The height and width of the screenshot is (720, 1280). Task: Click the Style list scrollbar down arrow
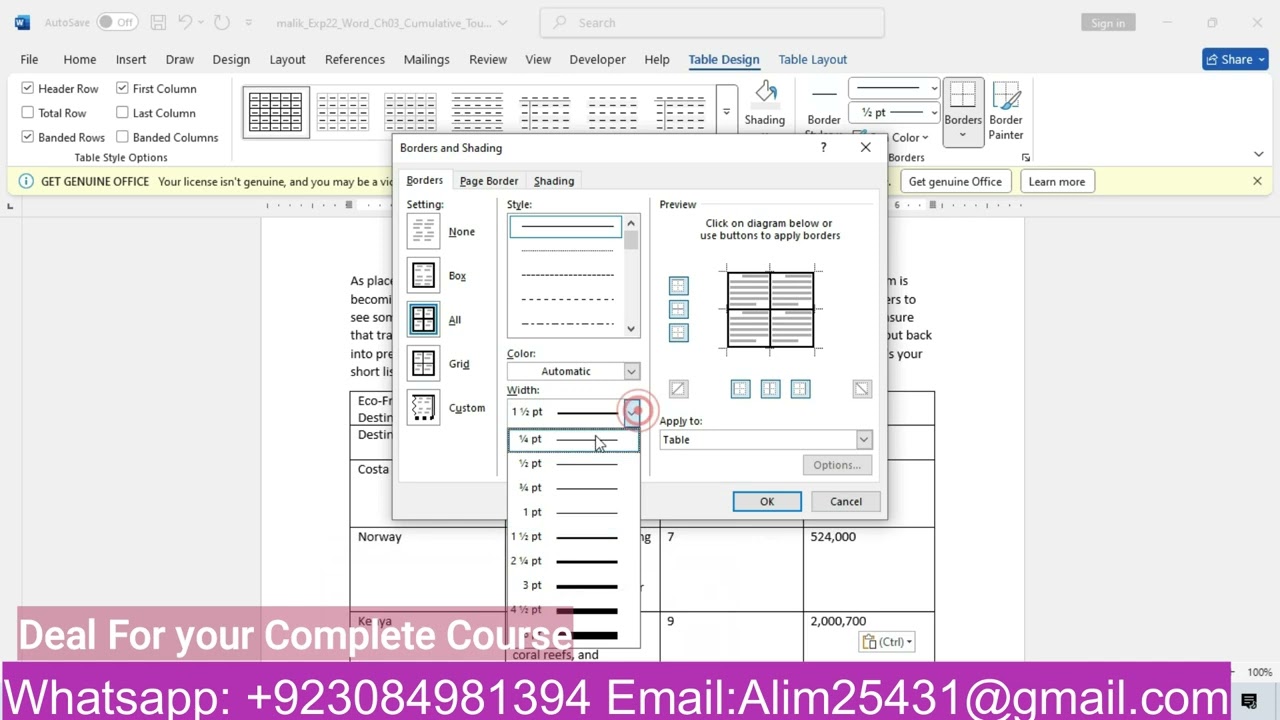pos(631,328)
